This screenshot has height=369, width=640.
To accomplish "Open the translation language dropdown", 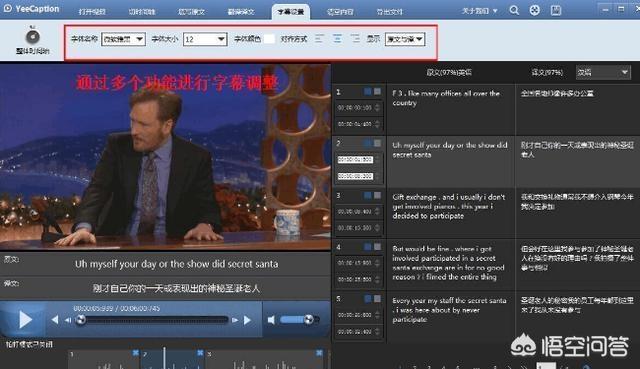I will tap(603, 73).
